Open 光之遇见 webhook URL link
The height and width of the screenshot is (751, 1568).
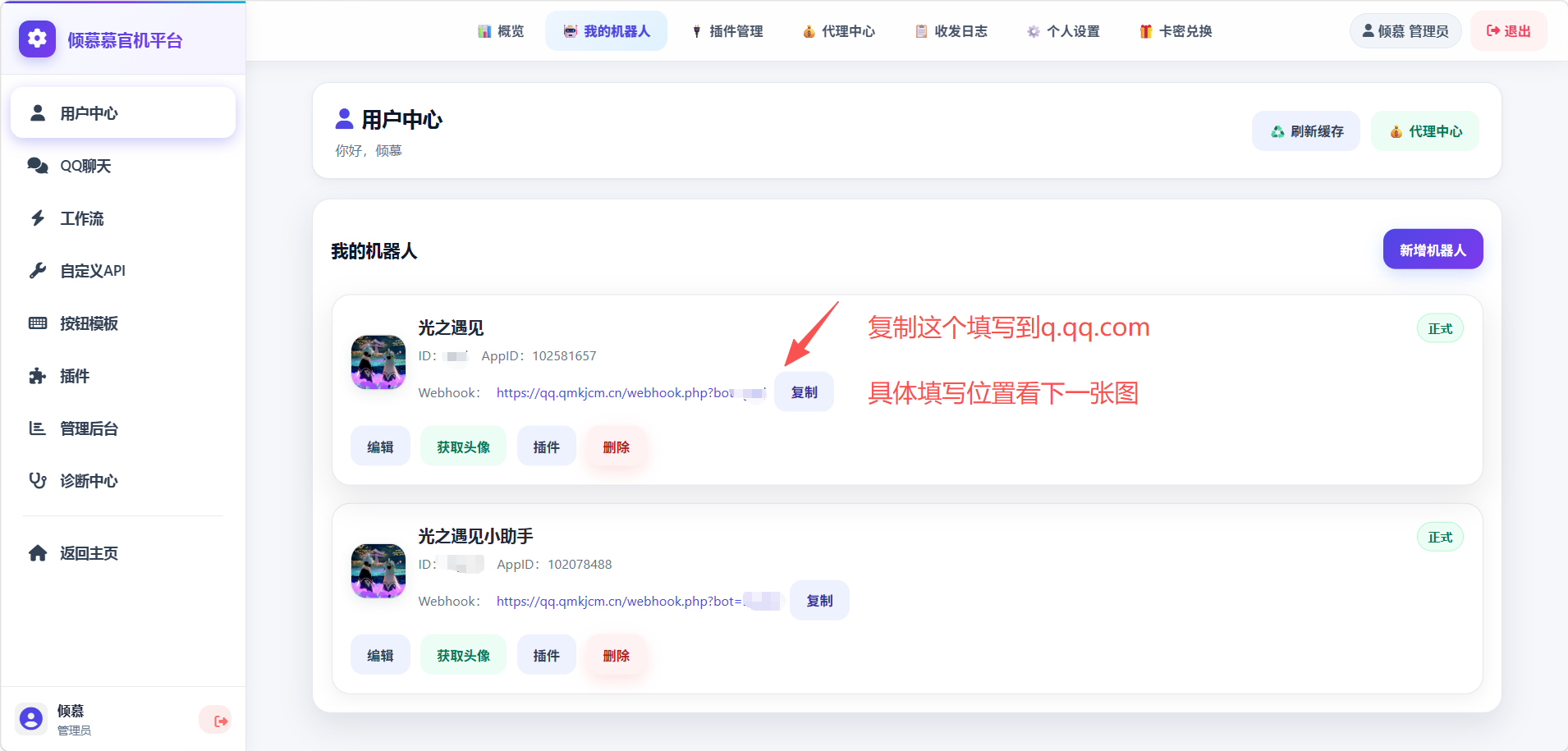pos(630,393)
